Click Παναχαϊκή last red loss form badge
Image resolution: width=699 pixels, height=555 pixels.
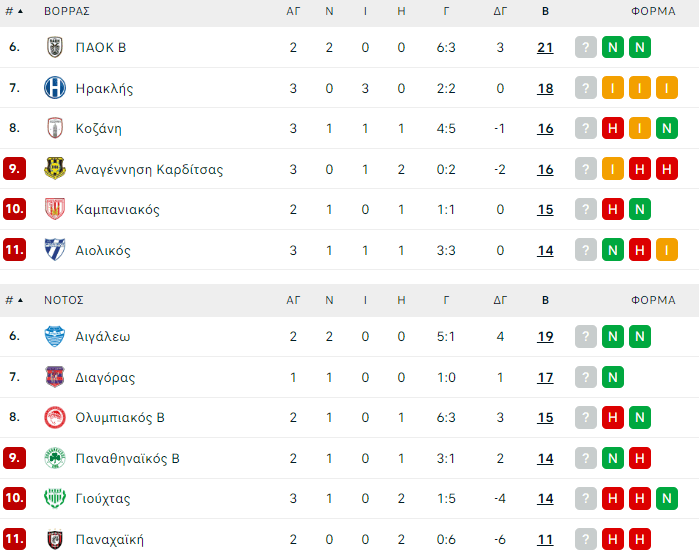(640, 539)
